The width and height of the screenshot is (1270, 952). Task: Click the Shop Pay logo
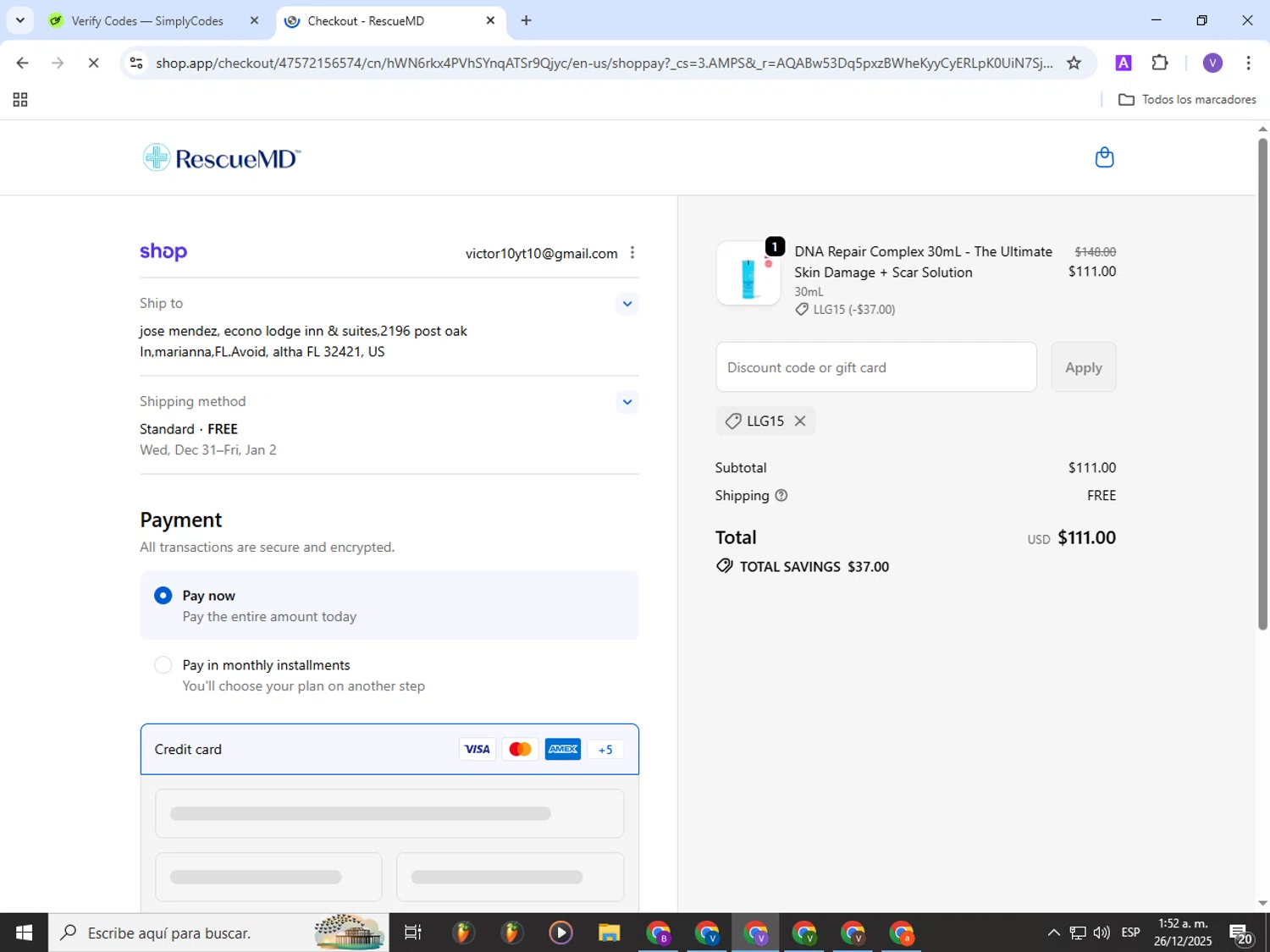click(x=163, y=251)
